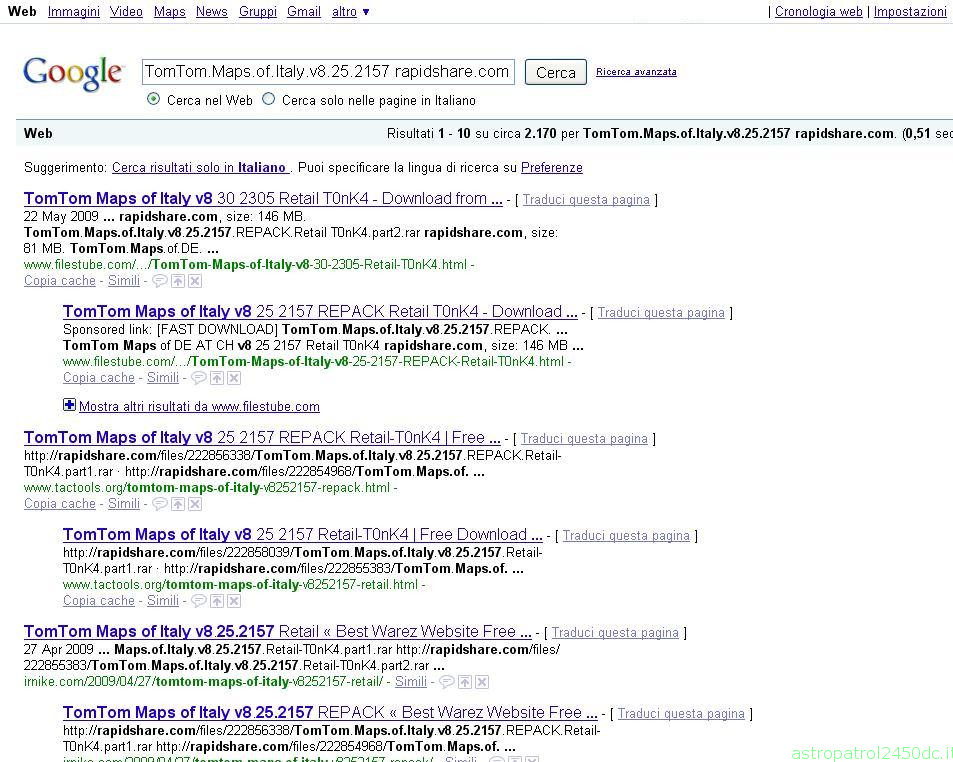Expand more results from www.filestube.com plus icon
This screenshot has height=762, width=953.
(x=69, y=405)
